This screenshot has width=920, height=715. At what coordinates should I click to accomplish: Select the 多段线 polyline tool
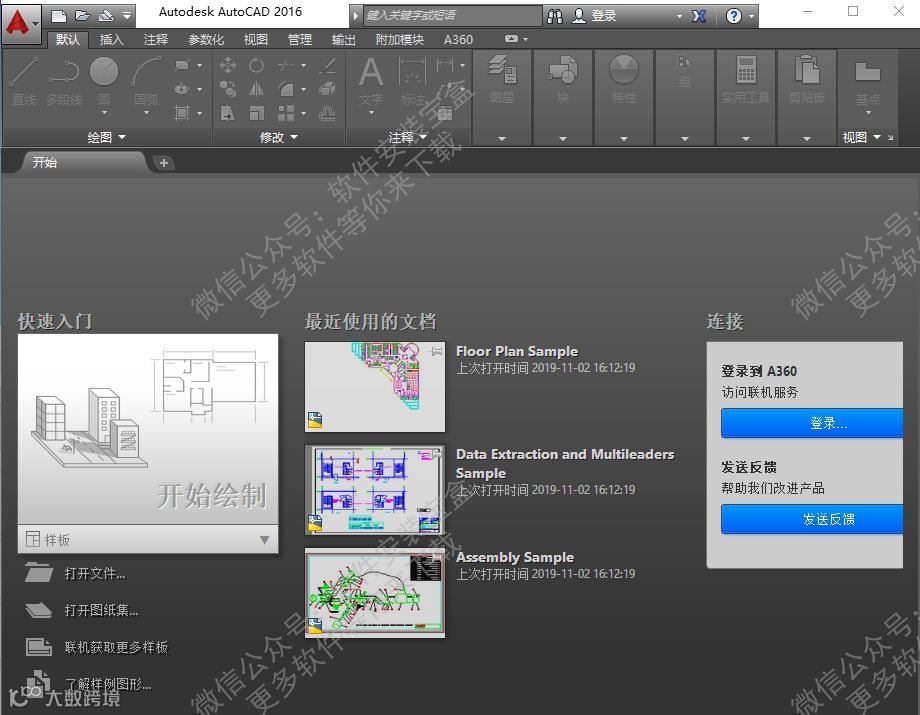click(x=64, y=81)
